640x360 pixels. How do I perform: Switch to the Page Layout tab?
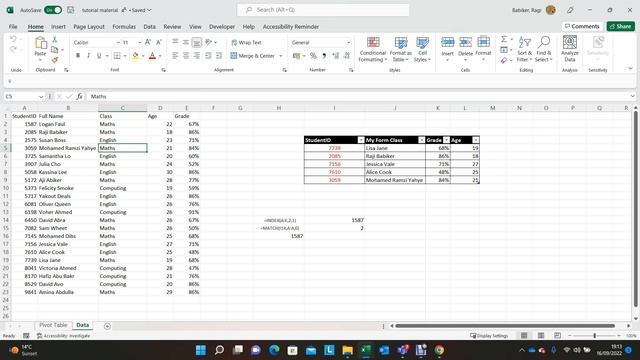pyautogui.click(x=89, y=27)
